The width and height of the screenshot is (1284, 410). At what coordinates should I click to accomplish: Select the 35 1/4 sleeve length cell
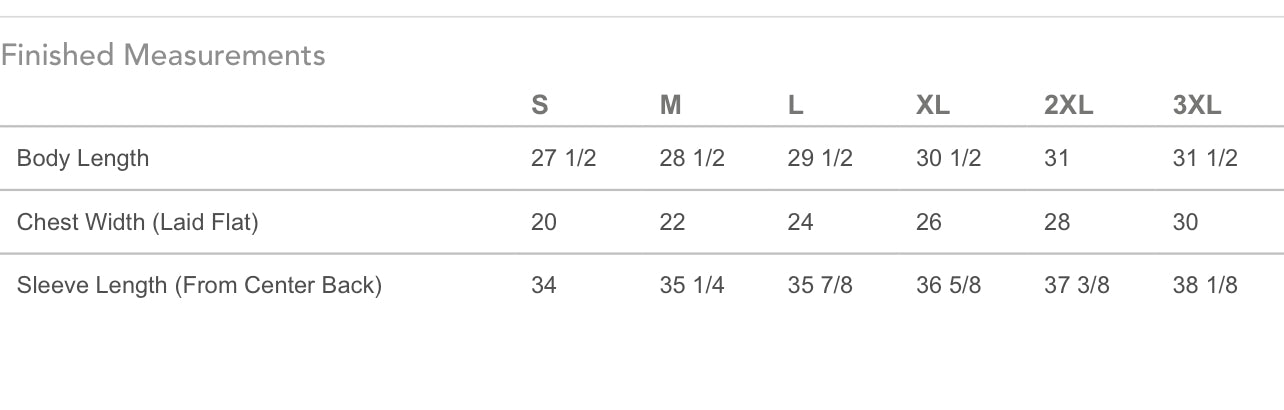tap(692, 285)
